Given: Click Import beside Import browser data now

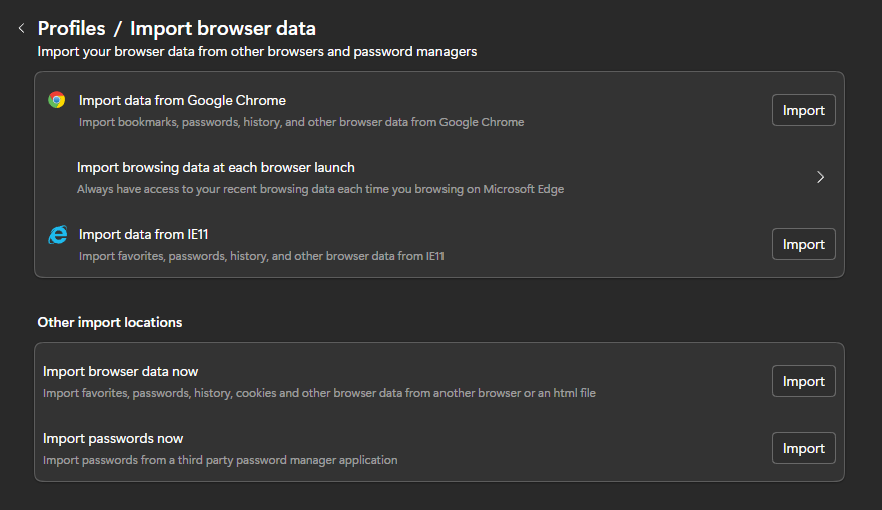Looking at the screenshot, I should (x=803, y=381).
